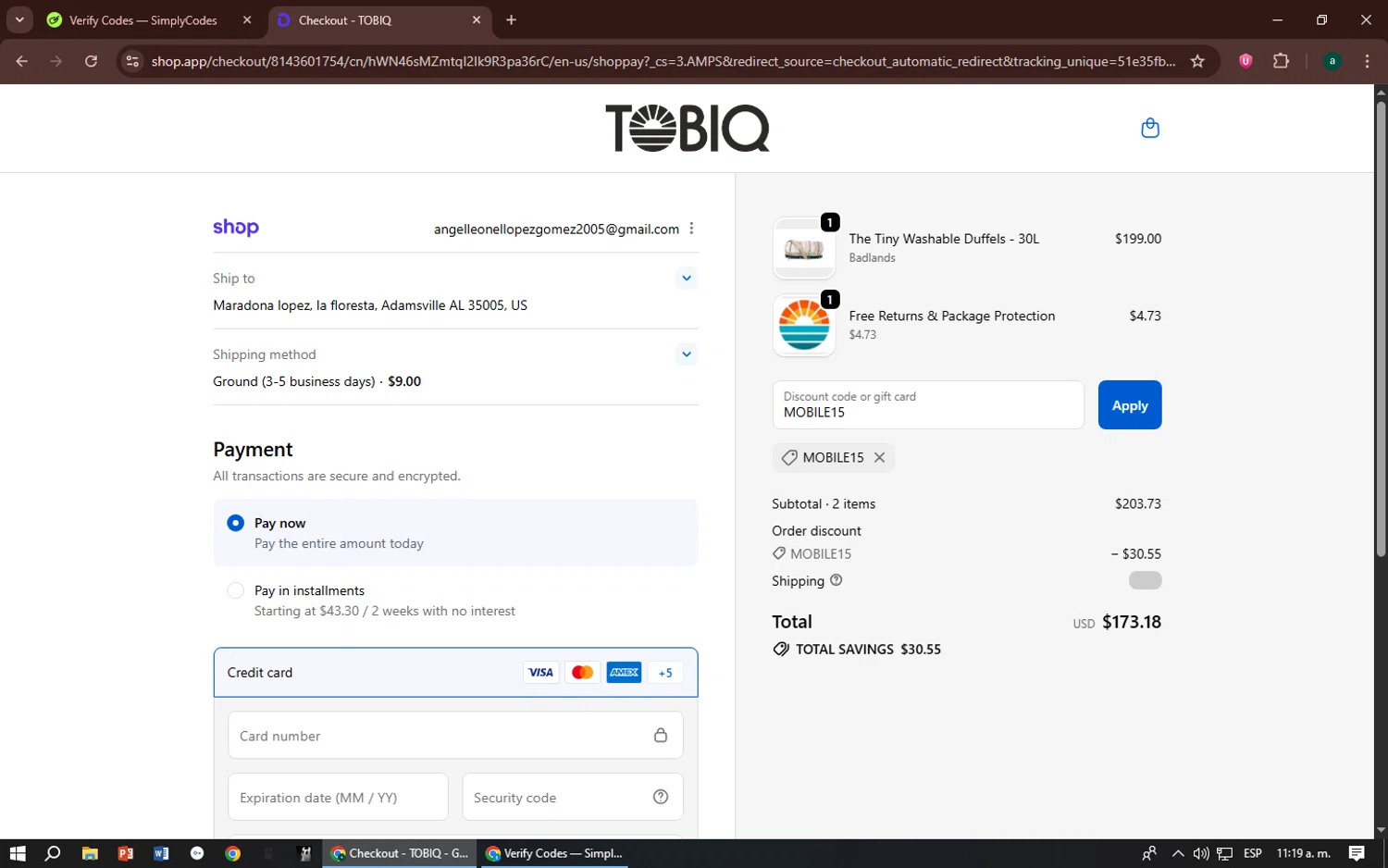1388x868 pixels.
Task: Open the notifications center icon
Action: pos(1357,853)
